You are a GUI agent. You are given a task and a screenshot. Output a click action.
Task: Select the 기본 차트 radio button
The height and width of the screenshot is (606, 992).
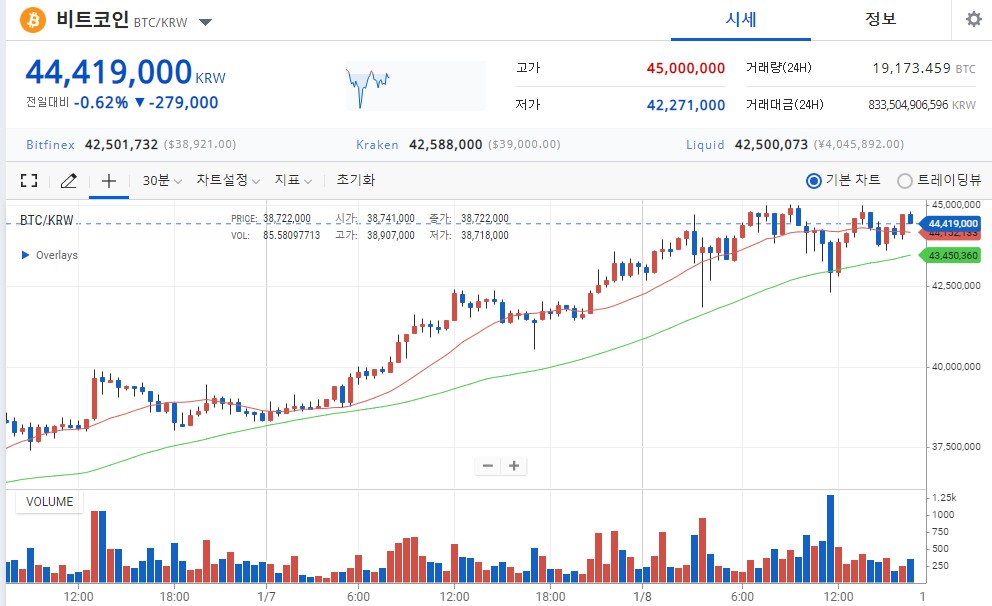coord(814,181)
